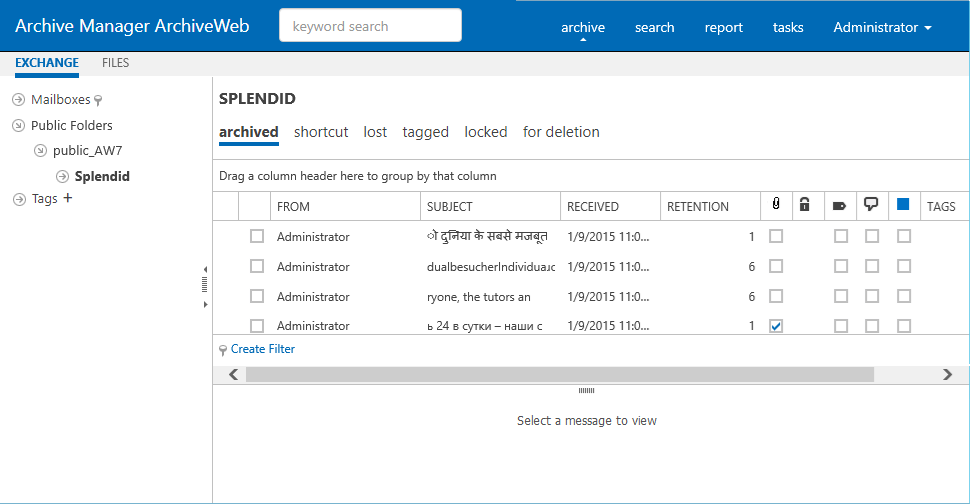Tick the row checkbox for dualbesucherIndividual message
970x504 pixels.
(x=257, y=266)
